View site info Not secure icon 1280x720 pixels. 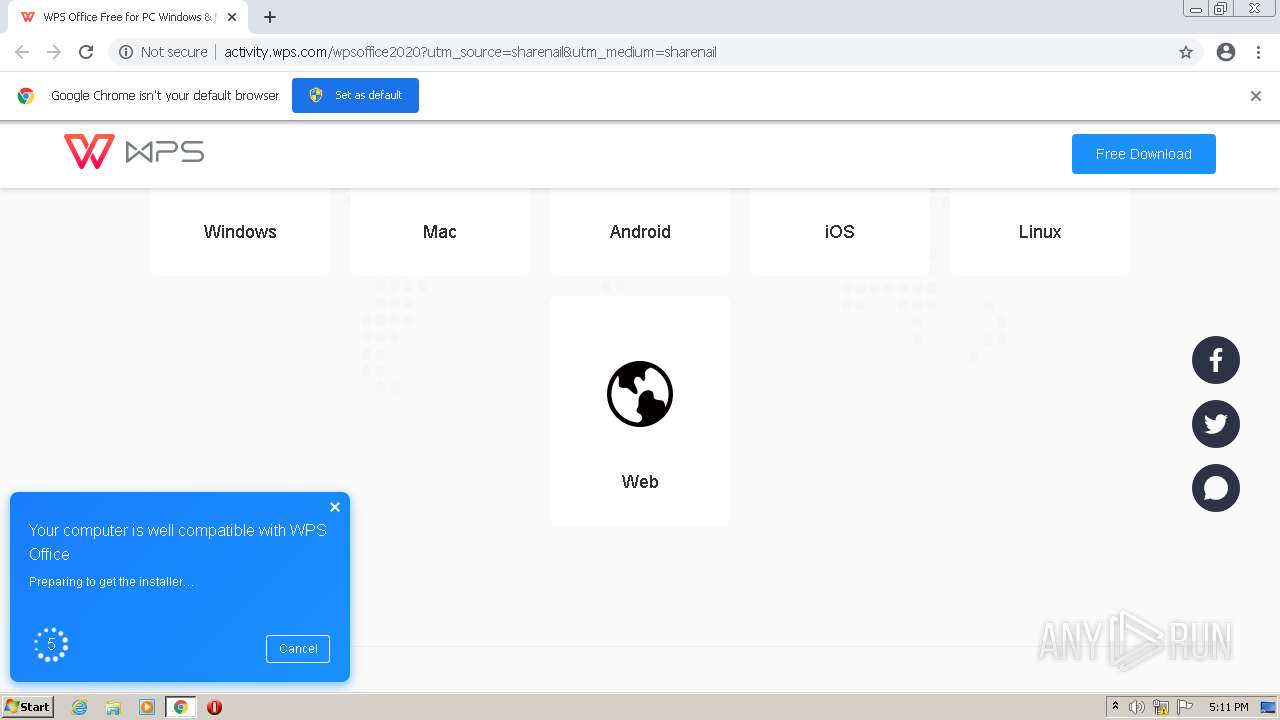126,52
